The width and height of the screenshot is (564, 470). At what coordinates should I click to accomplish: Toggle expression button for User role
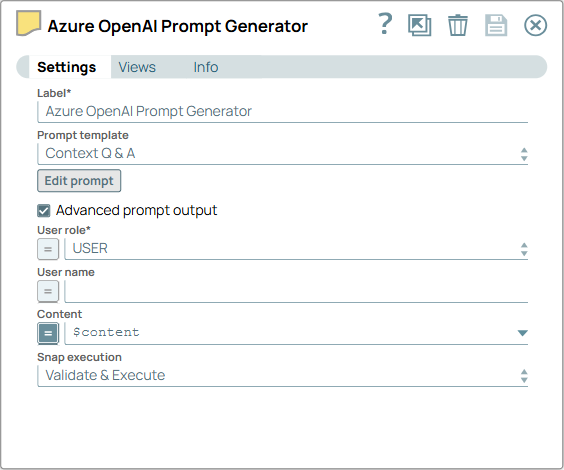click(x=48, y=249)
